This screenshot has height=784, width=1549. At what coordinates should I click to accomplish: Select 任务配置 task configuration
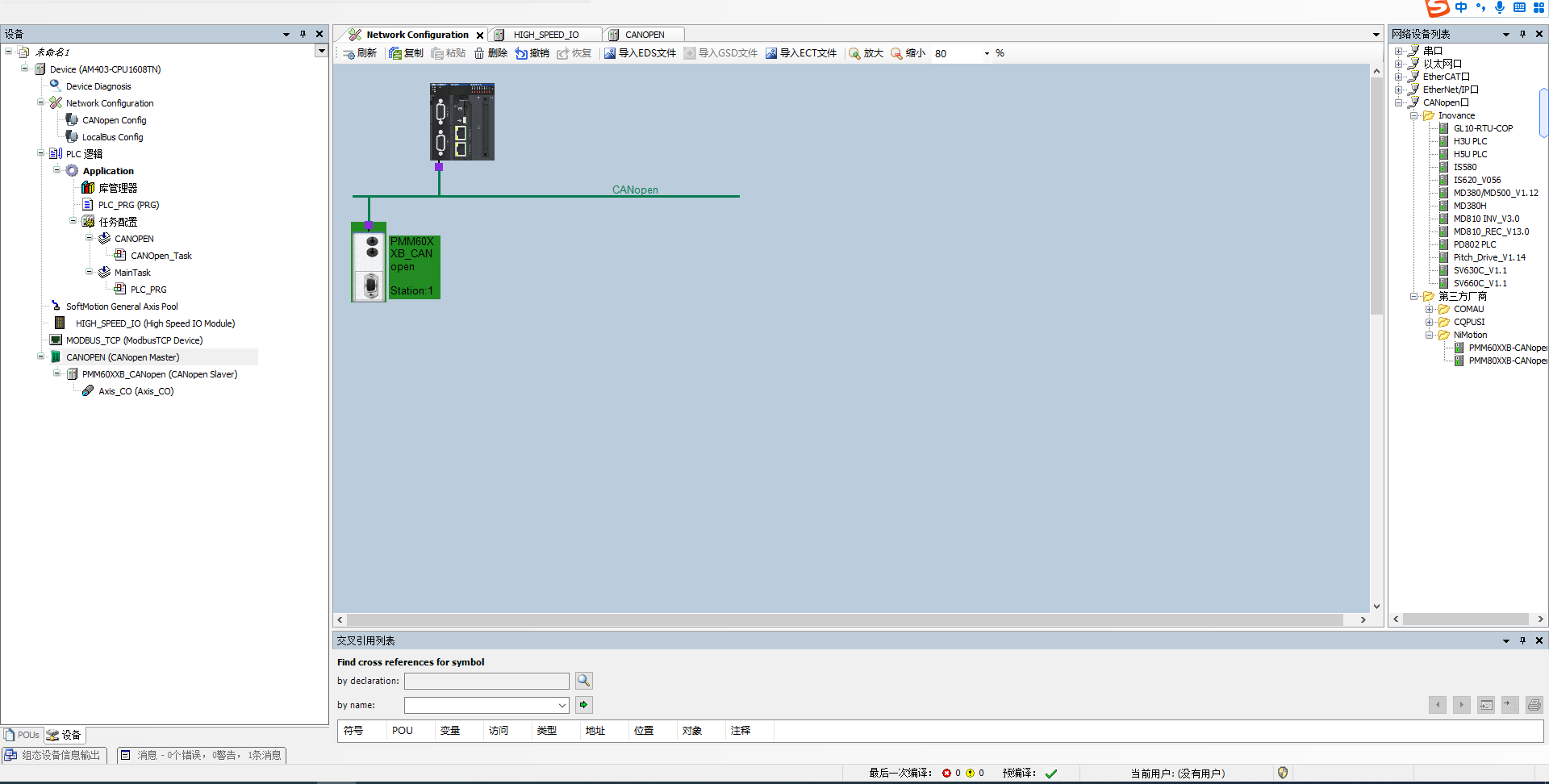click(x=118, y=222)
